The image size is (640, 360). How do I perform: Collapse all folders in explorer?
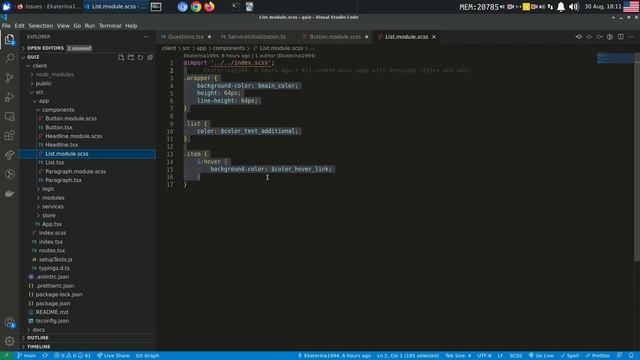point(150,57)
